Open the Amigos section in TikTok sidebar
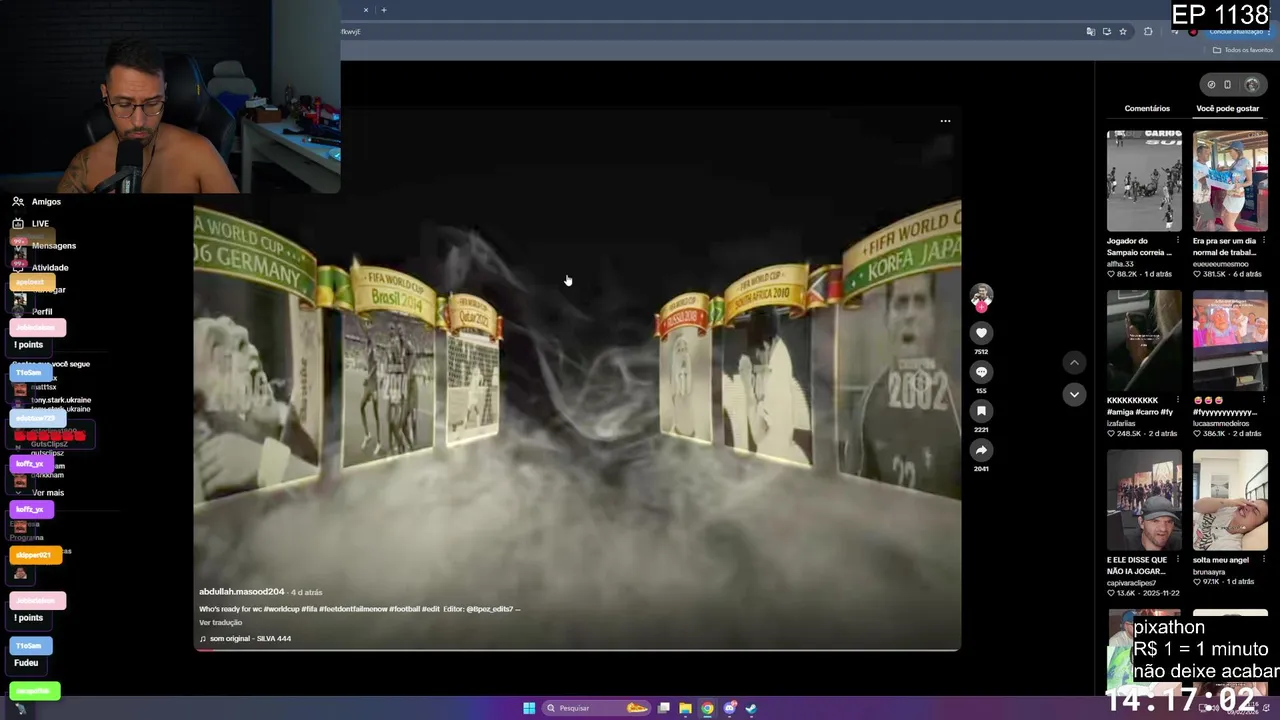The height and width of the screenshot is (720, 1280). [36, 202]
